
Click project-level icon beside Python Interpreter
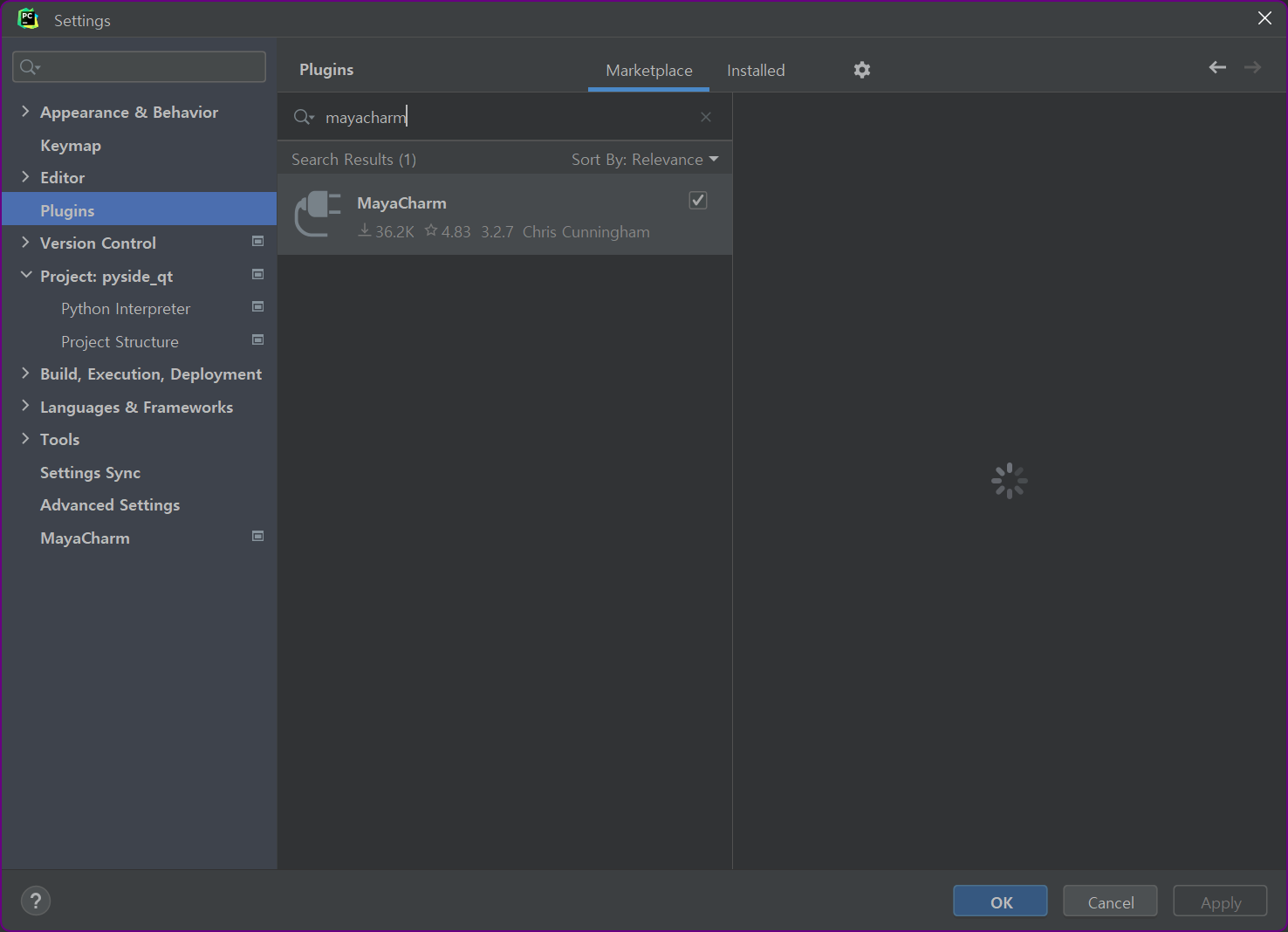pyautogui.click(x=258, y=306)
